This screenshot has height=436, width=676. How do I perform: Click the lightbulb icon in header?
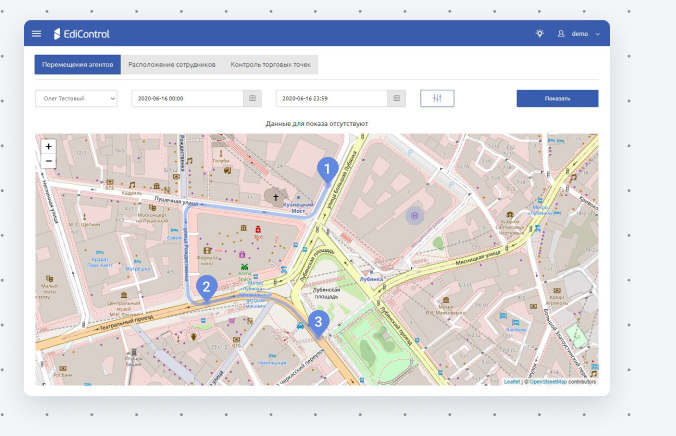pyautogui.click(x=540, y=34)
